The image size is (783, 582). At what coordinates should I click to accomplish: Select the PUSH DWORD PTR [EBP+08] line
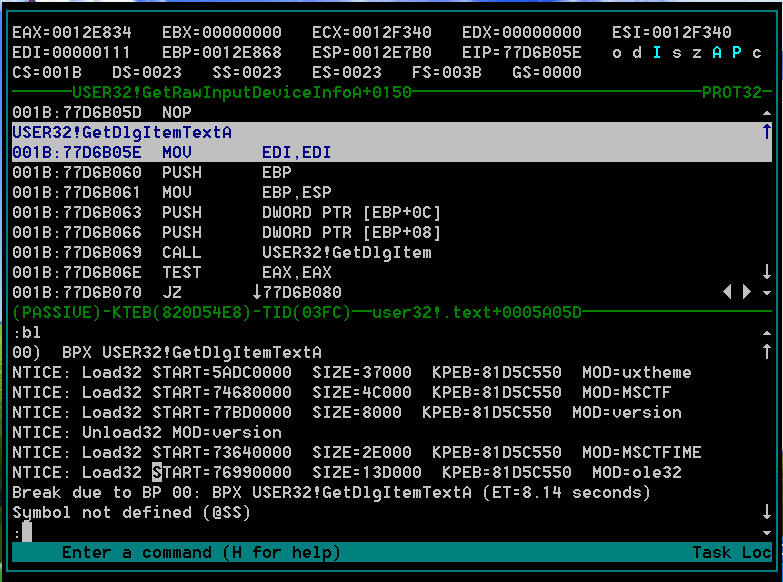coord(227,232)
